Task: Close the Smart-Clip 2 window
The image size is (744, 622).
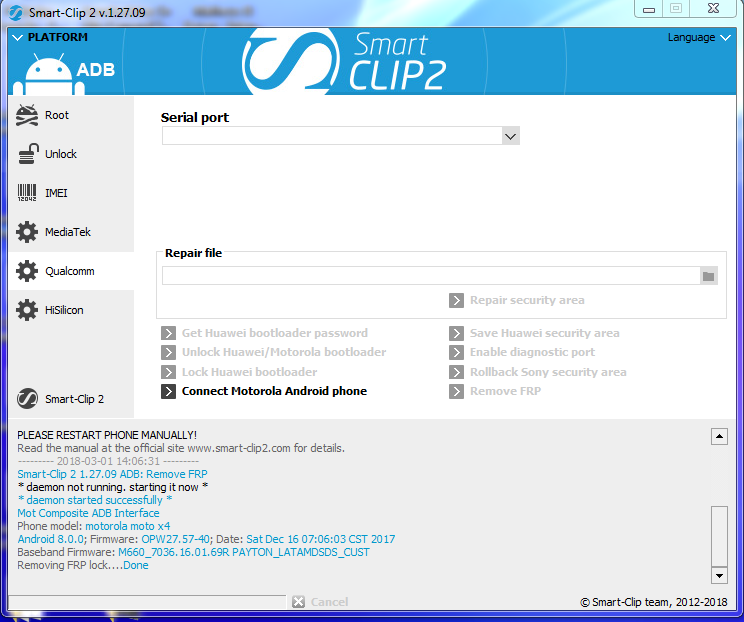Action: (x=713, y=9)
